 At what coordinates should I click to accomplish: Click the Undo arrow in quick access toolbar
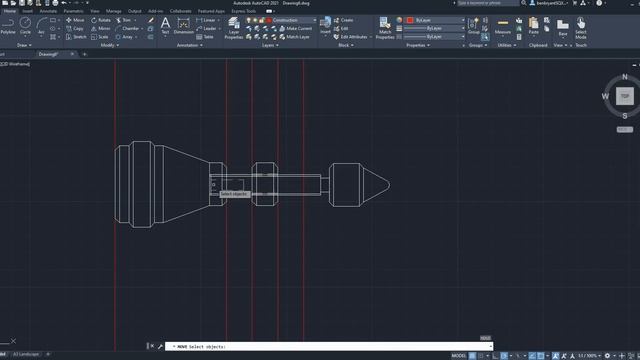coord(64,3)
